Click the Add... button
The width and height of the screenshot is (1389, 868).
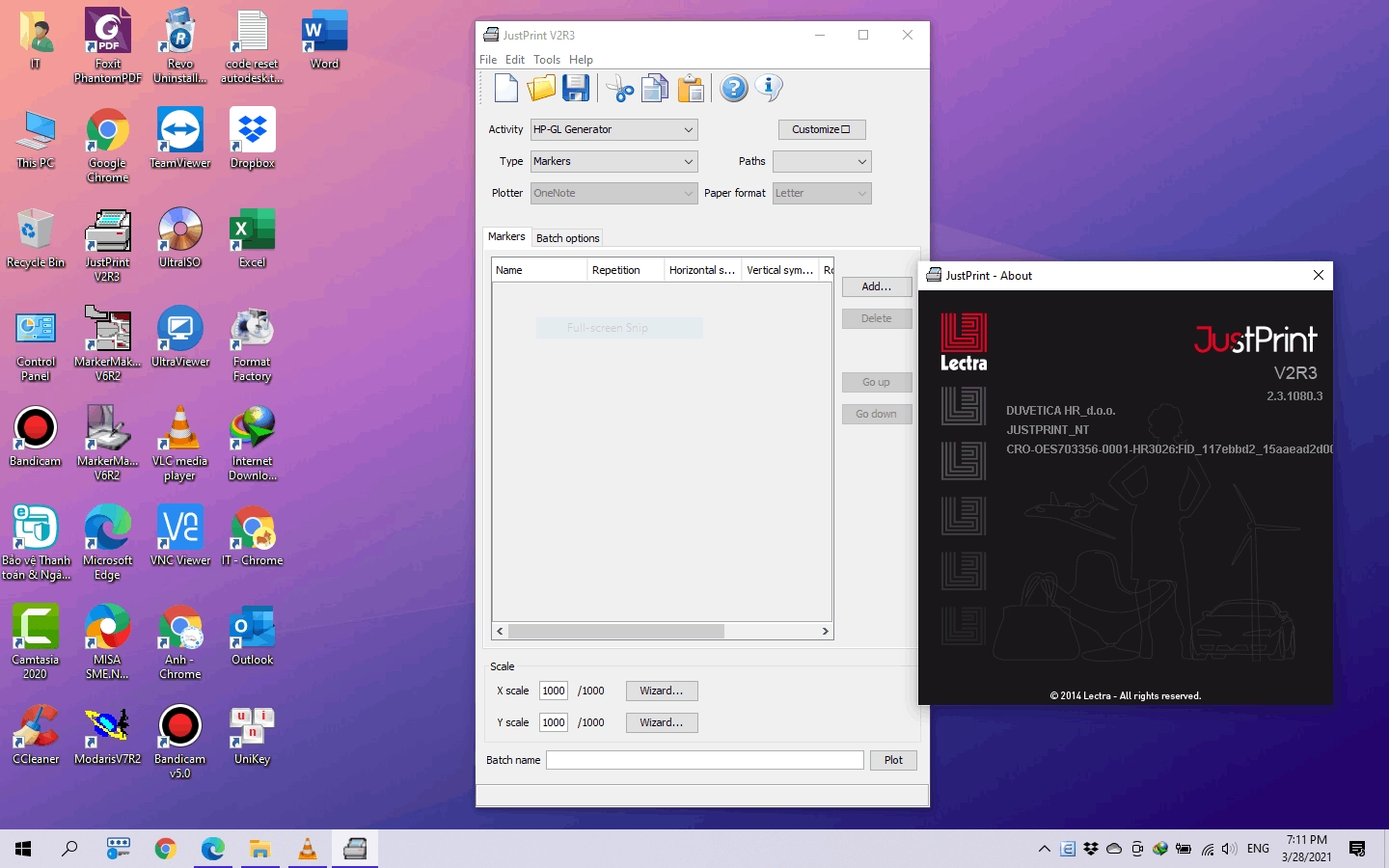[877, 286]
